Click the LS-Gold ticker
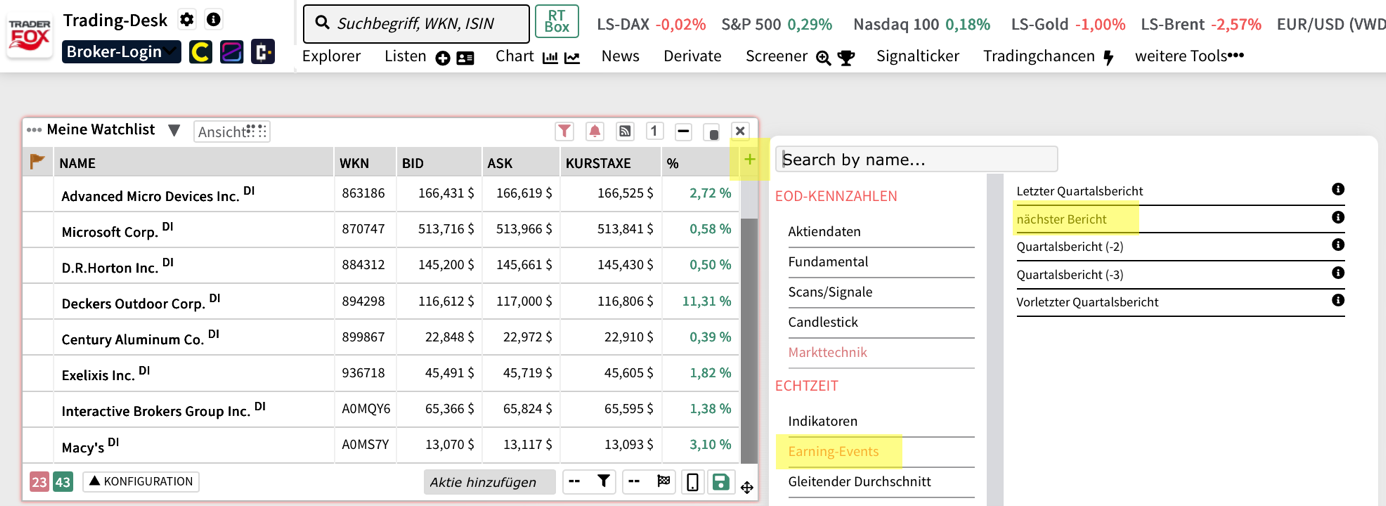This screenshot has width=1386, height=506. (1068, 24)
